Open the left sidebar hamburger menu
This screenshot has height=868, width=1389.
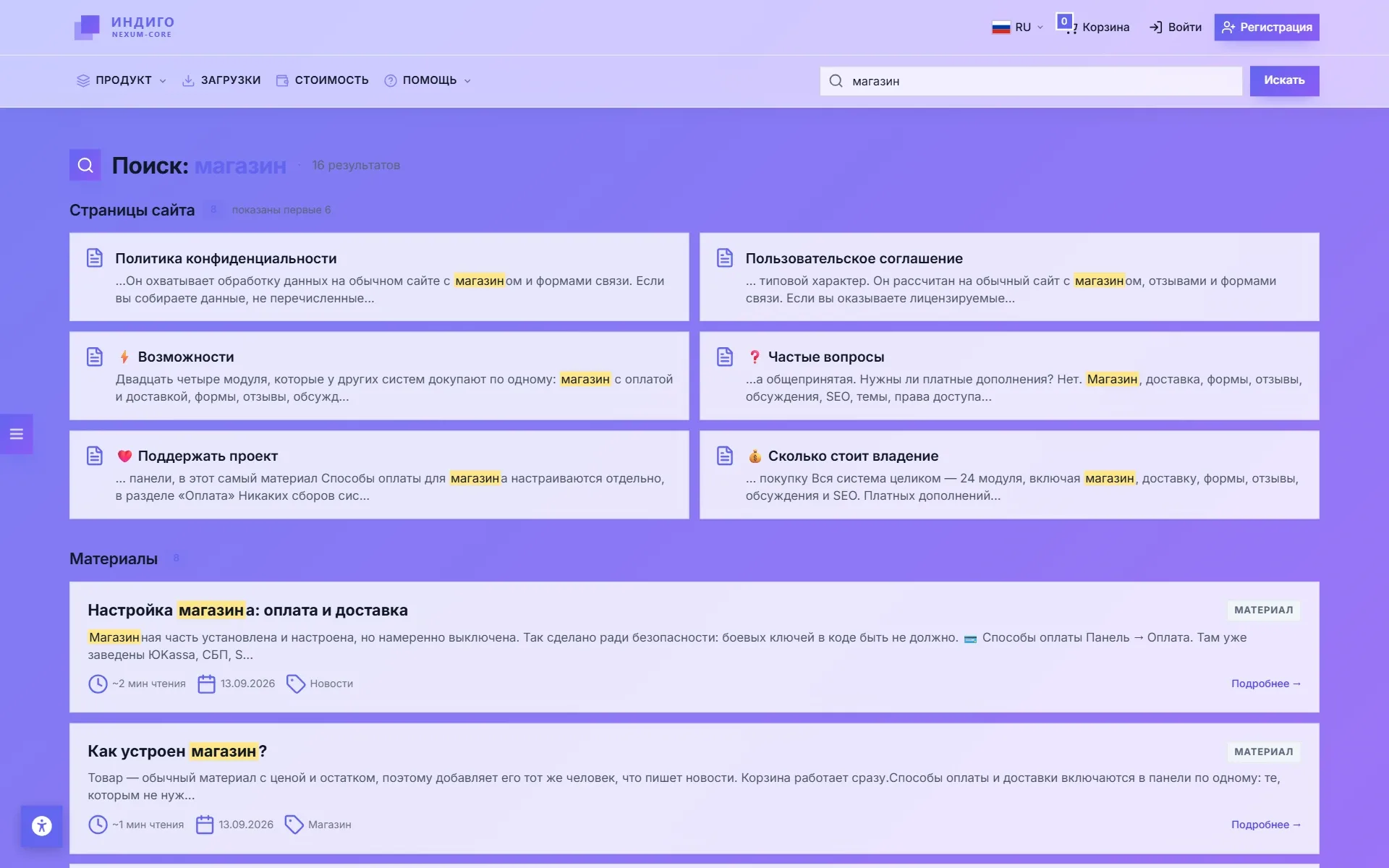[x=16, y=434]
